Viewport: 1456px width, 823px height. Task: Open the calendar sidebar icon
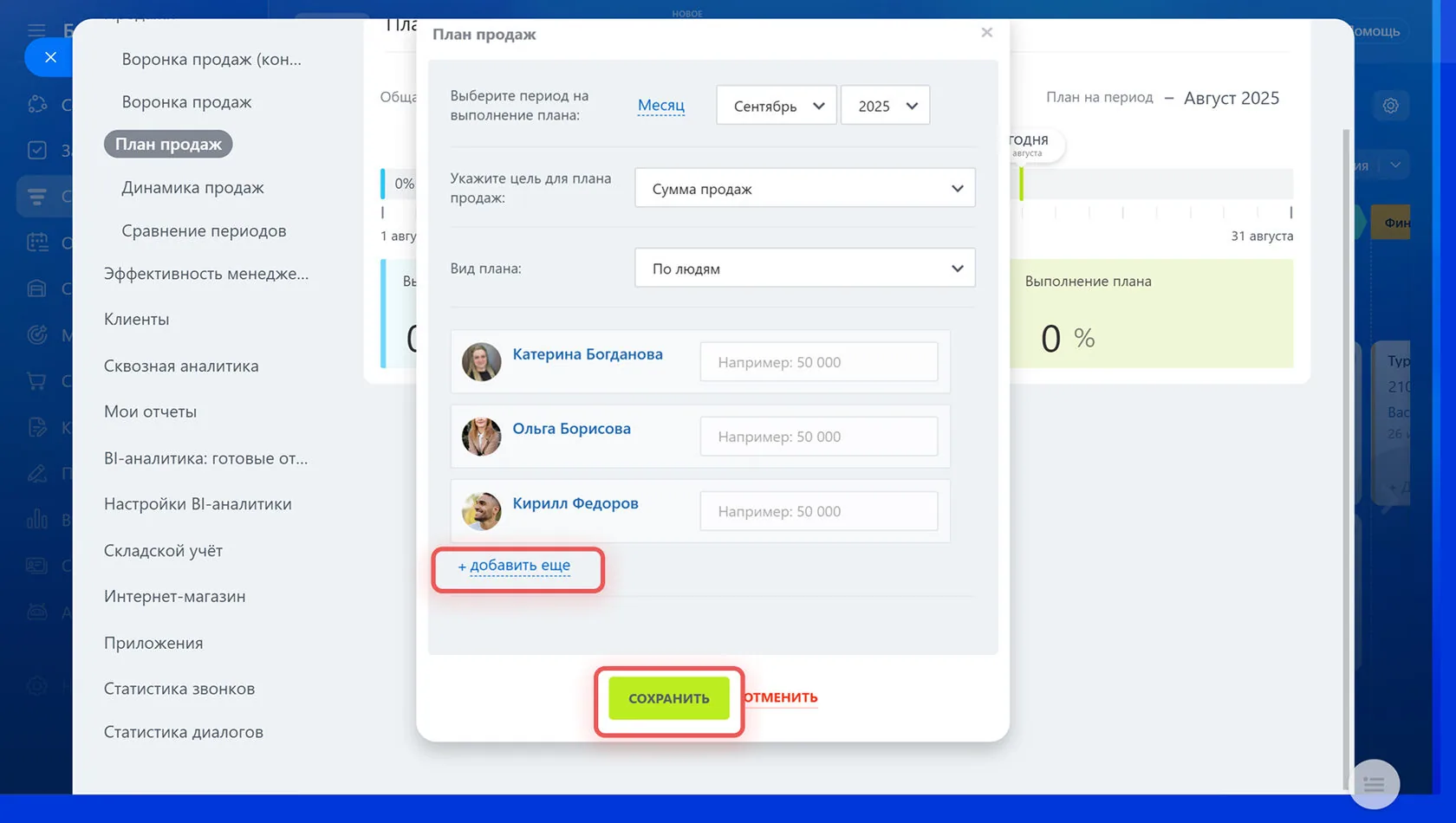tap(37, 243)
